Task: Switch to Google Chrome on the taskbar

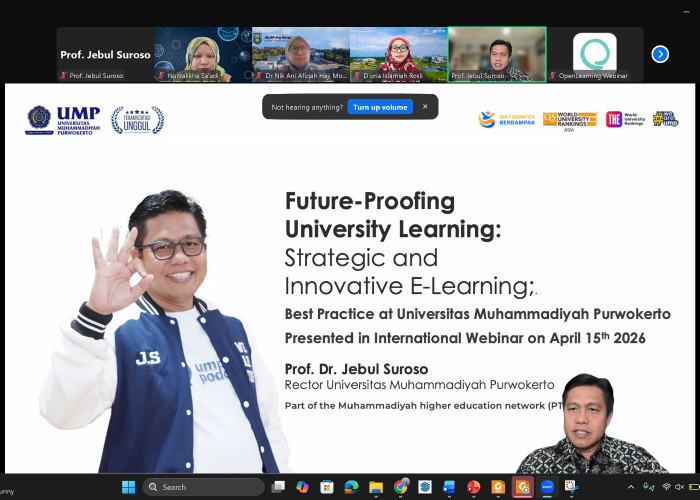Action: 400,487
